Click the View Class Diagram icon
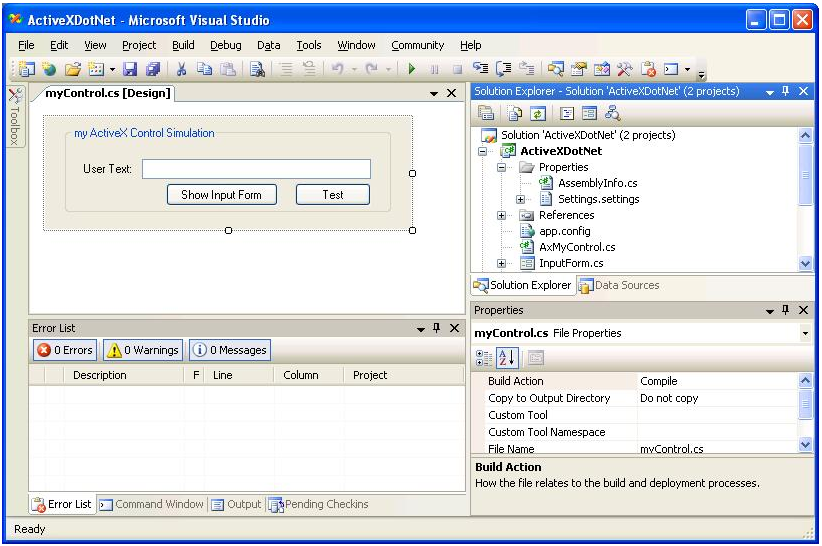Image resolution: width=822 pixels, height=546 pixels. (612, 113)
